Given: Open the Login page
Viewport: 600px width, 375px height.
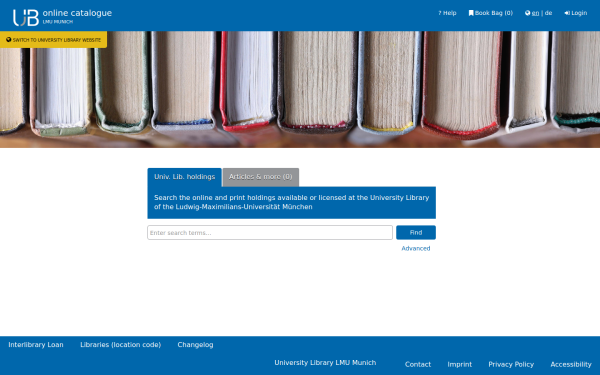Looking at the screenshot, I should pyautogui.click(x=576, y=13).
